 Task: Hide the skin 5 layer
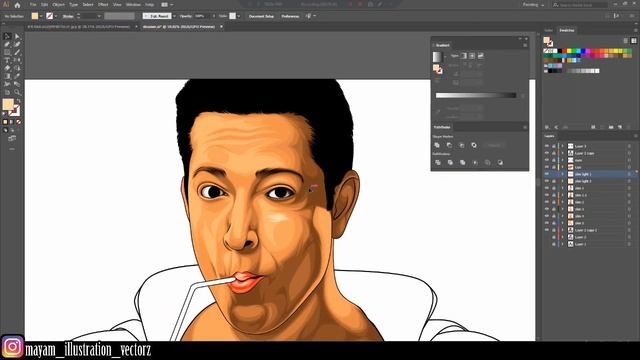point(547,223)
